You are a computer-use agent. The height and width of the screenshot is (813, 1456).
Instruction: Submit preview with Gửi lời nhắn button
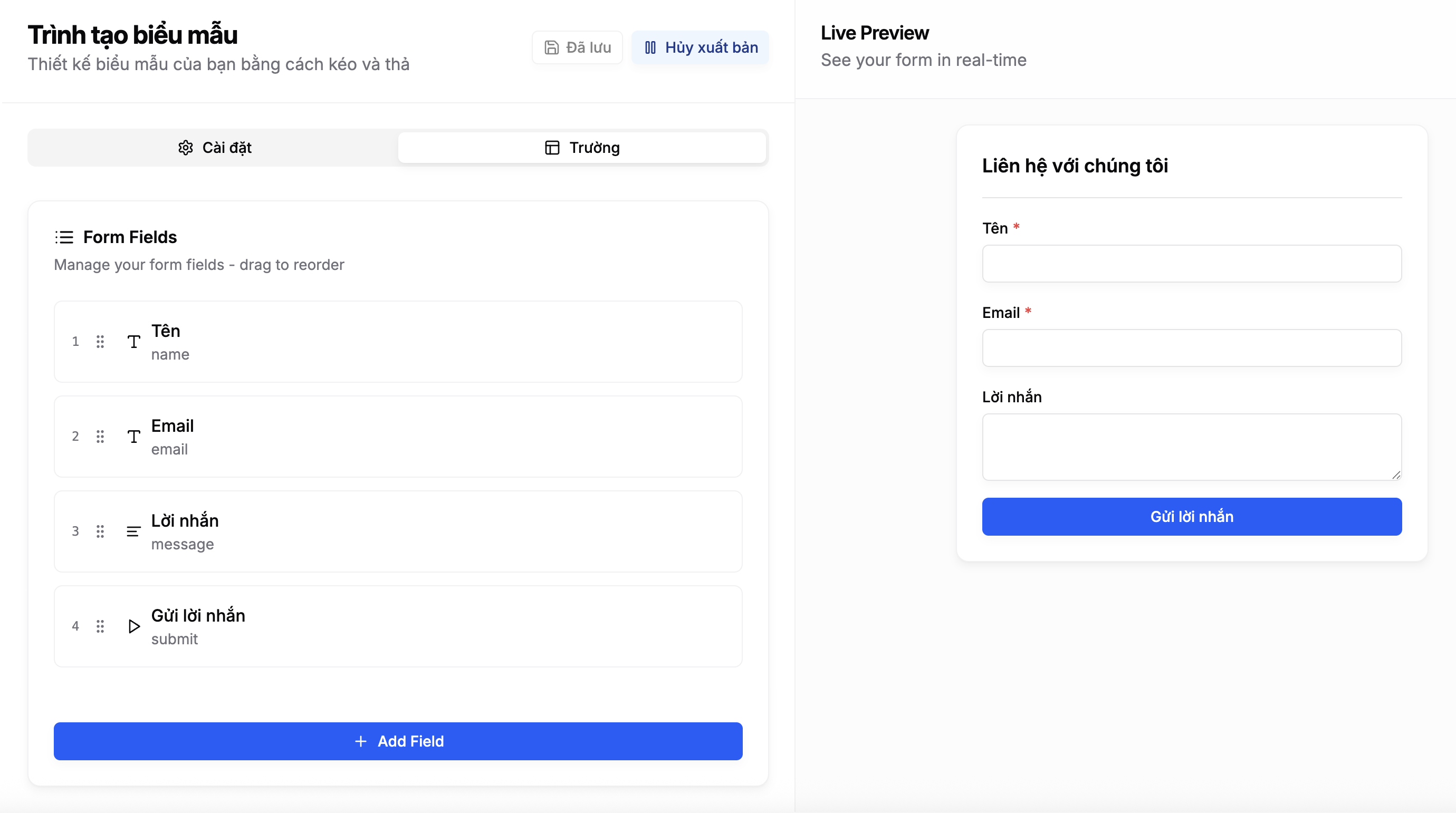[x=1192, y=516]
